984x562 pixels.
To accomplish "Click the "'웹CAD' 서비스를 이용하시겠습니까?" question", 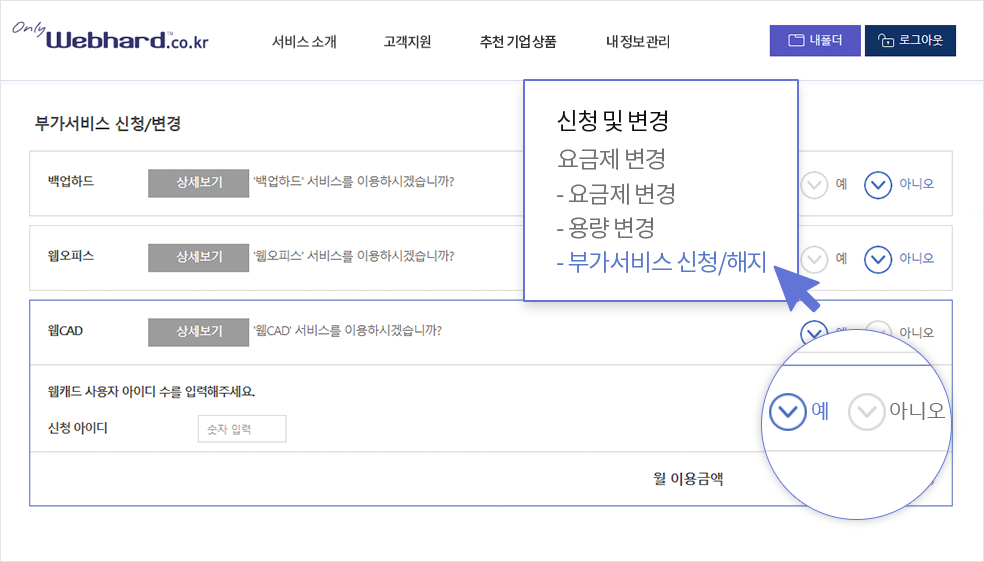I will (x=348, y=331).
